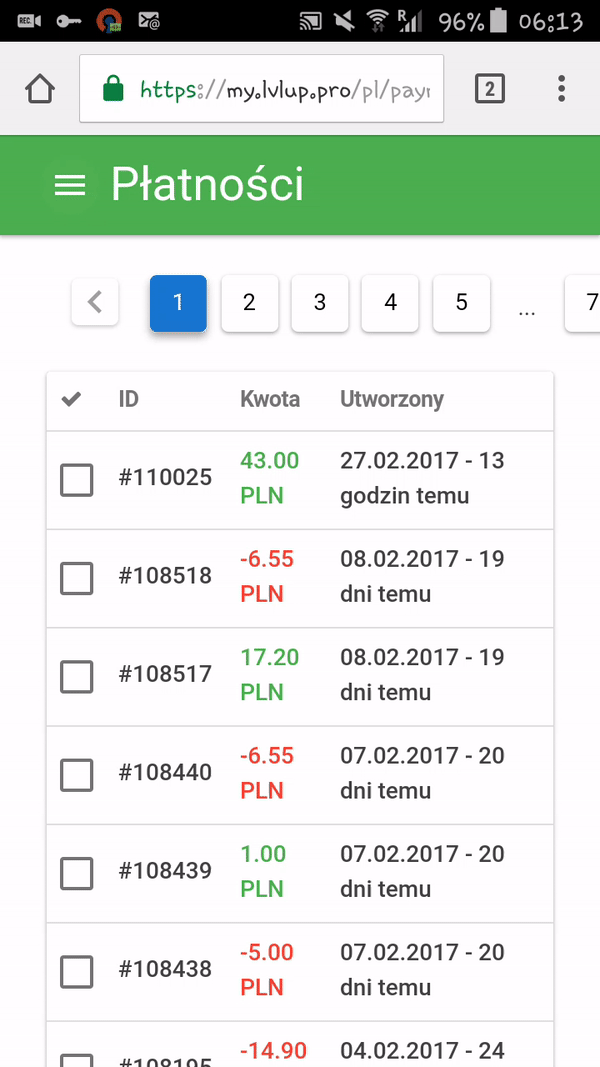Check the box for payment #110025
The width and height of the screenshot is (600, 1067).
coord(77,480)
